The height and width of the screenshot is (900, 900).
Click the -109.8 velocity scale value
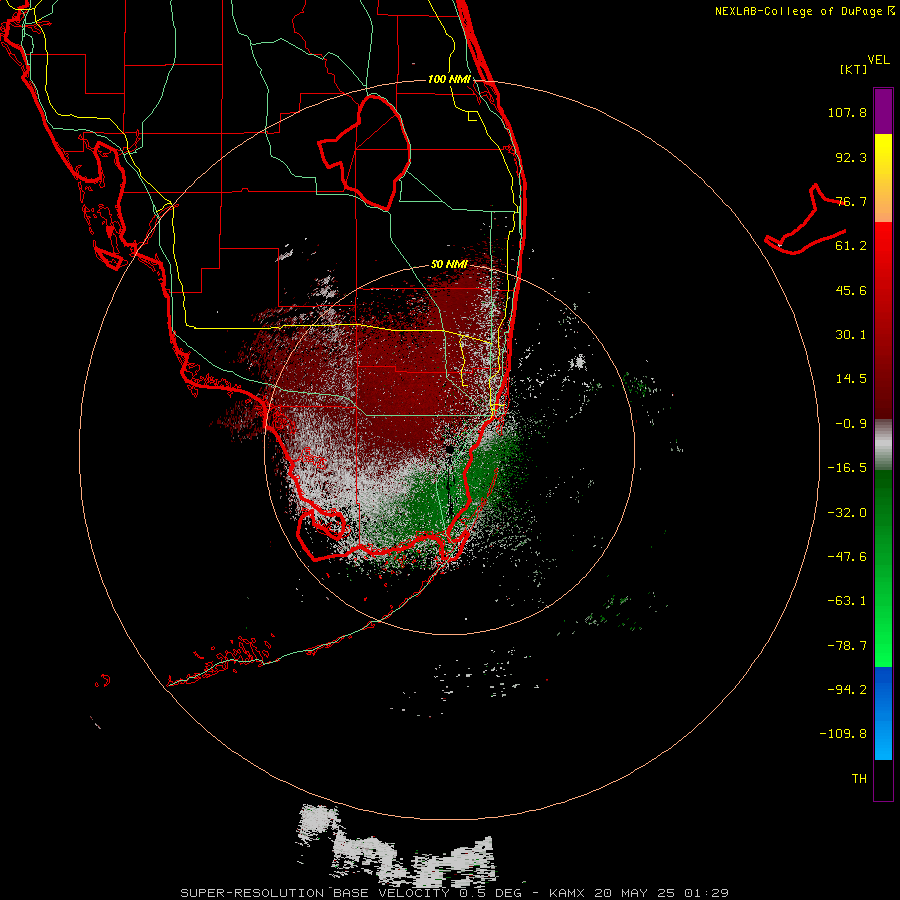click(843, 734)
